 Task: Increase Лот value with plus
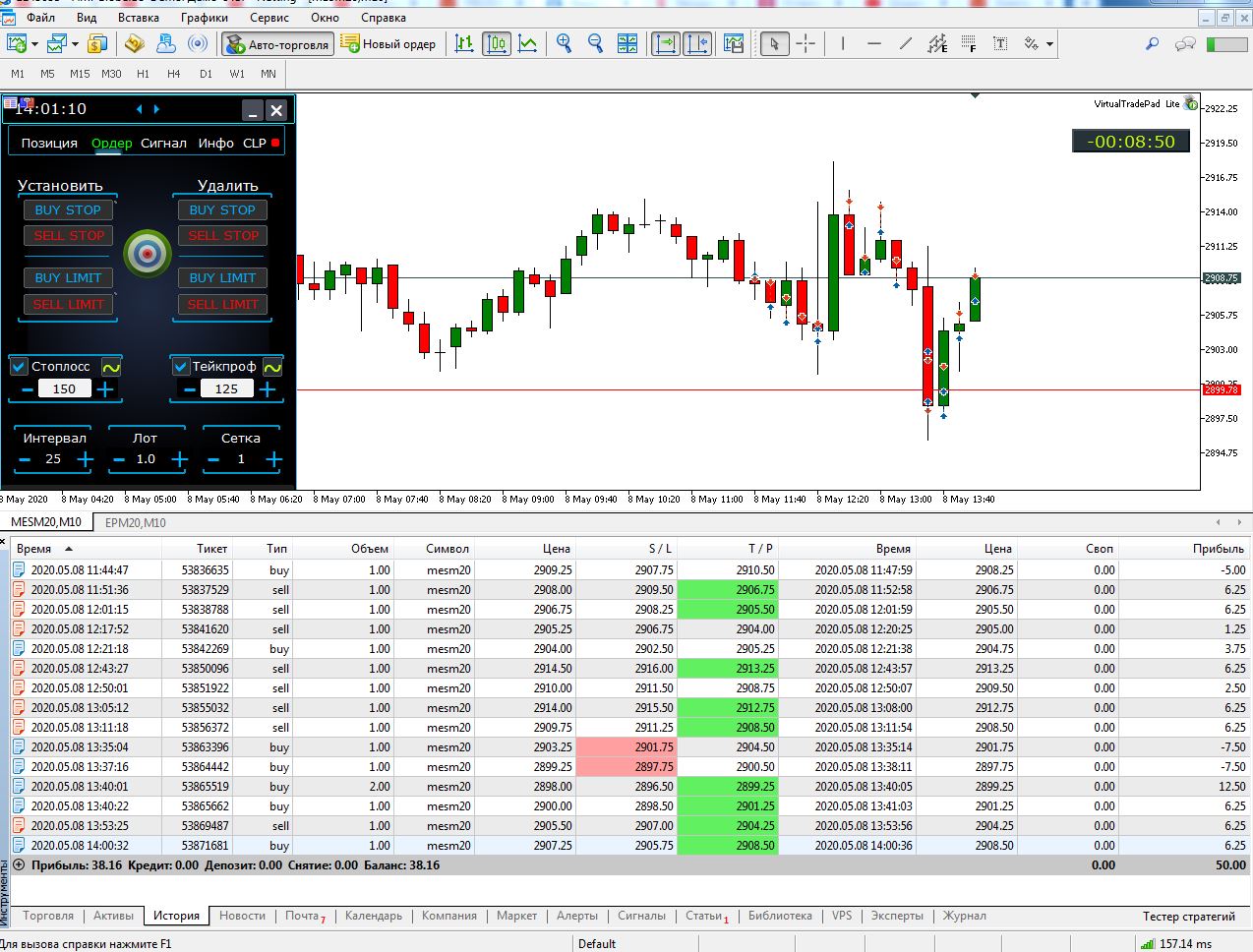coord(180,459)
